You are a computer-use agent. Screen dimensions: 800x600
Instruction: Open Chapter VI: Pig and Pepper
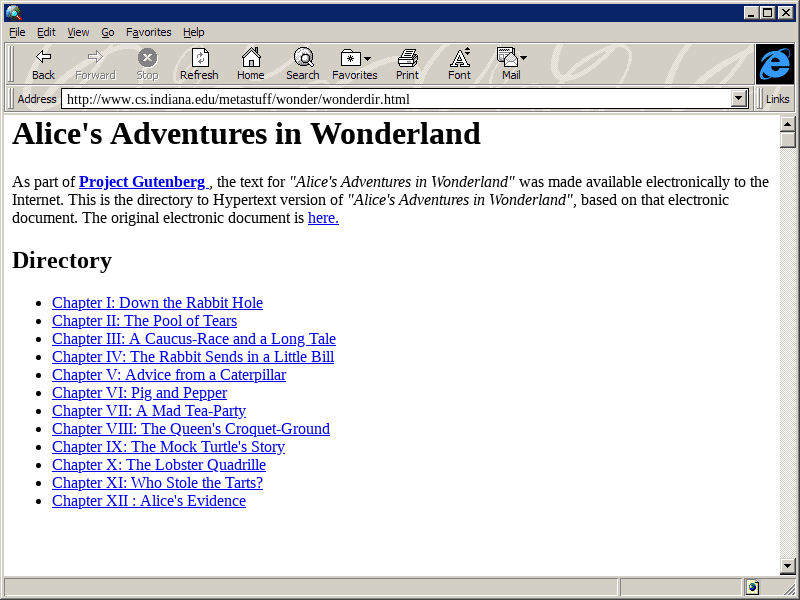139,393
